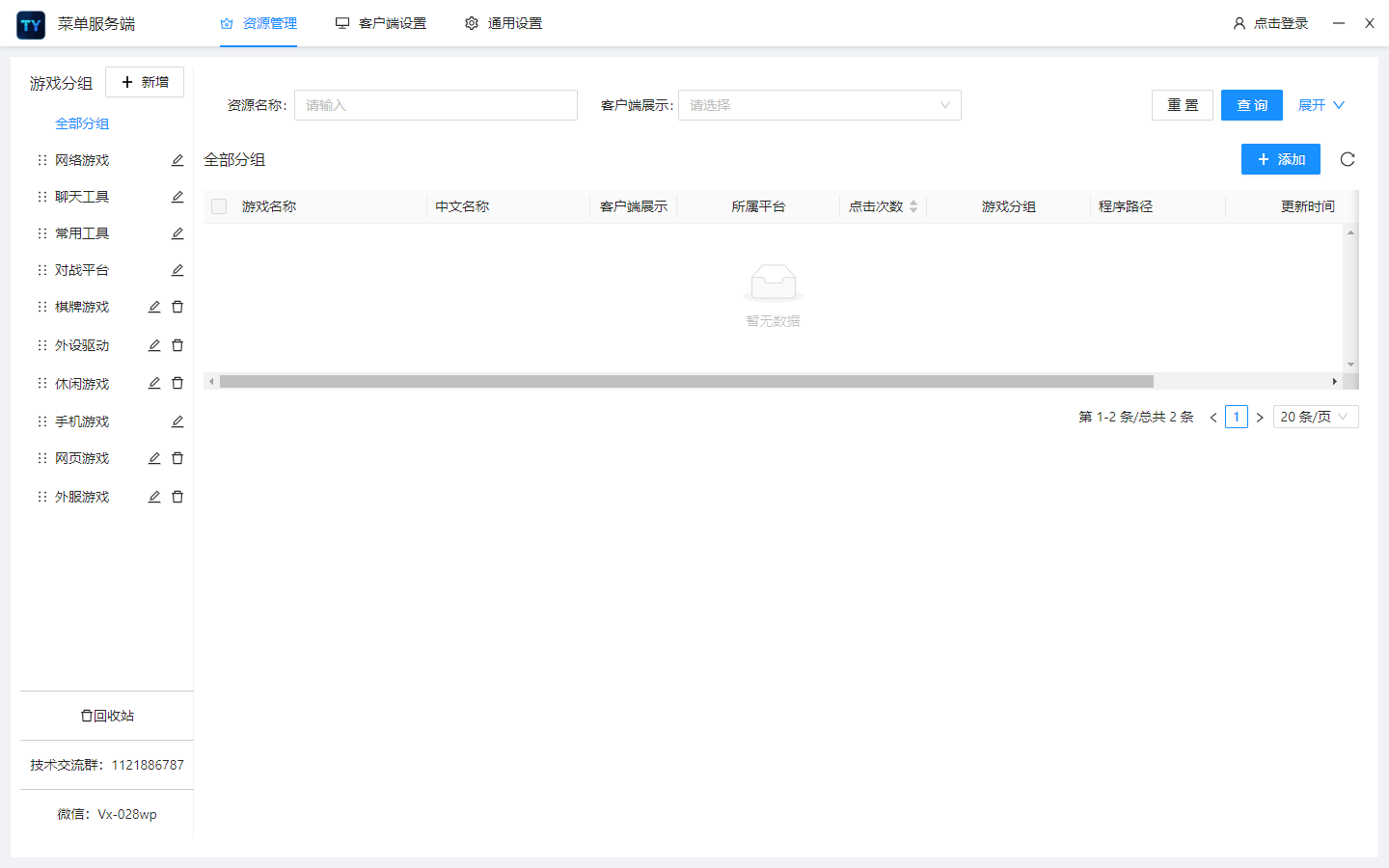Edit the 休闲游戏 group
The height and width of the screenshot is (868, 1389).
pyautogui.click(x=154, y=383)
